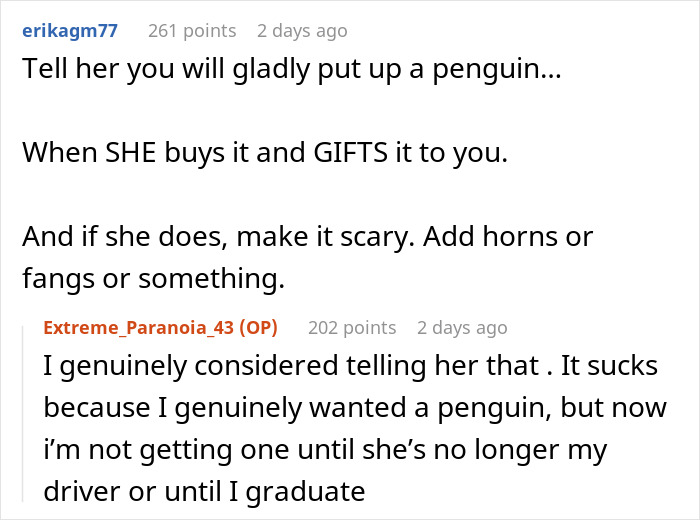
Task: Open Extreme_Paranoia_43 user profile
Action: coord(144,328)
